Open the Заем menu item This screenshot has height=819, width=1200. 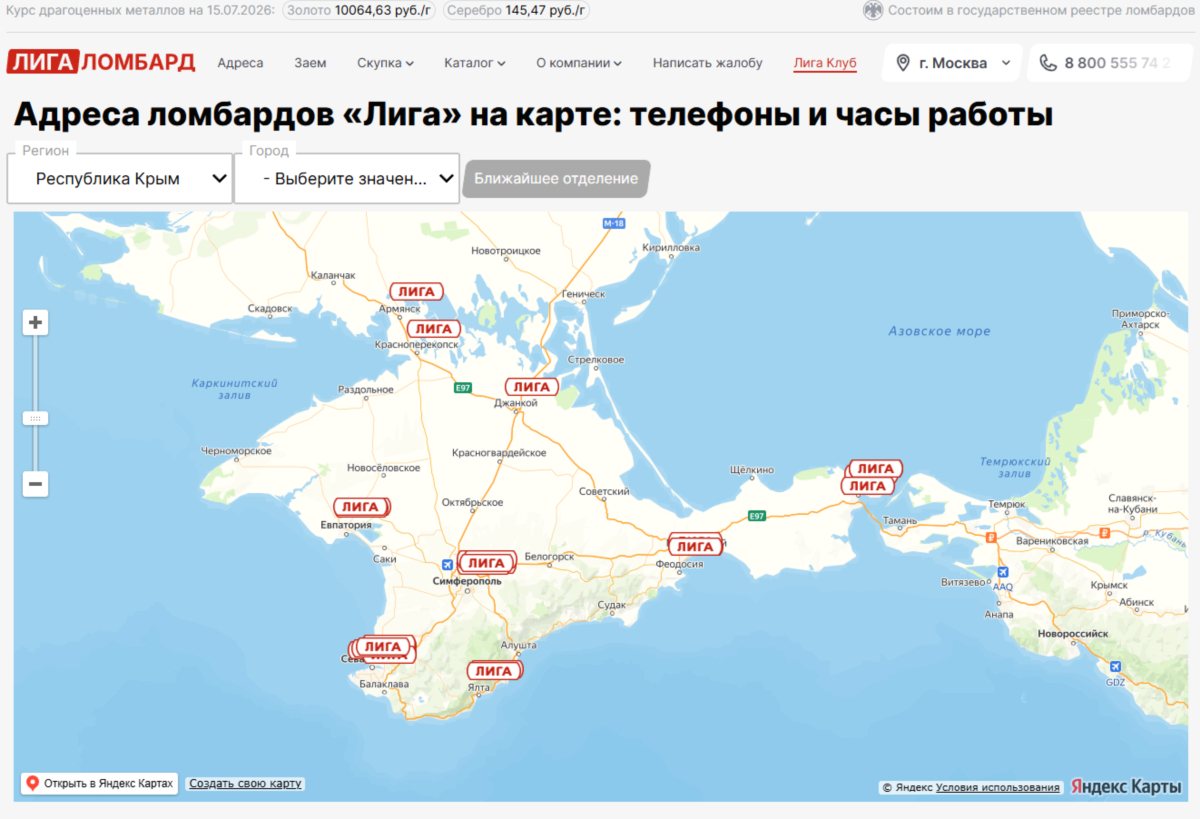click(310, 63)
